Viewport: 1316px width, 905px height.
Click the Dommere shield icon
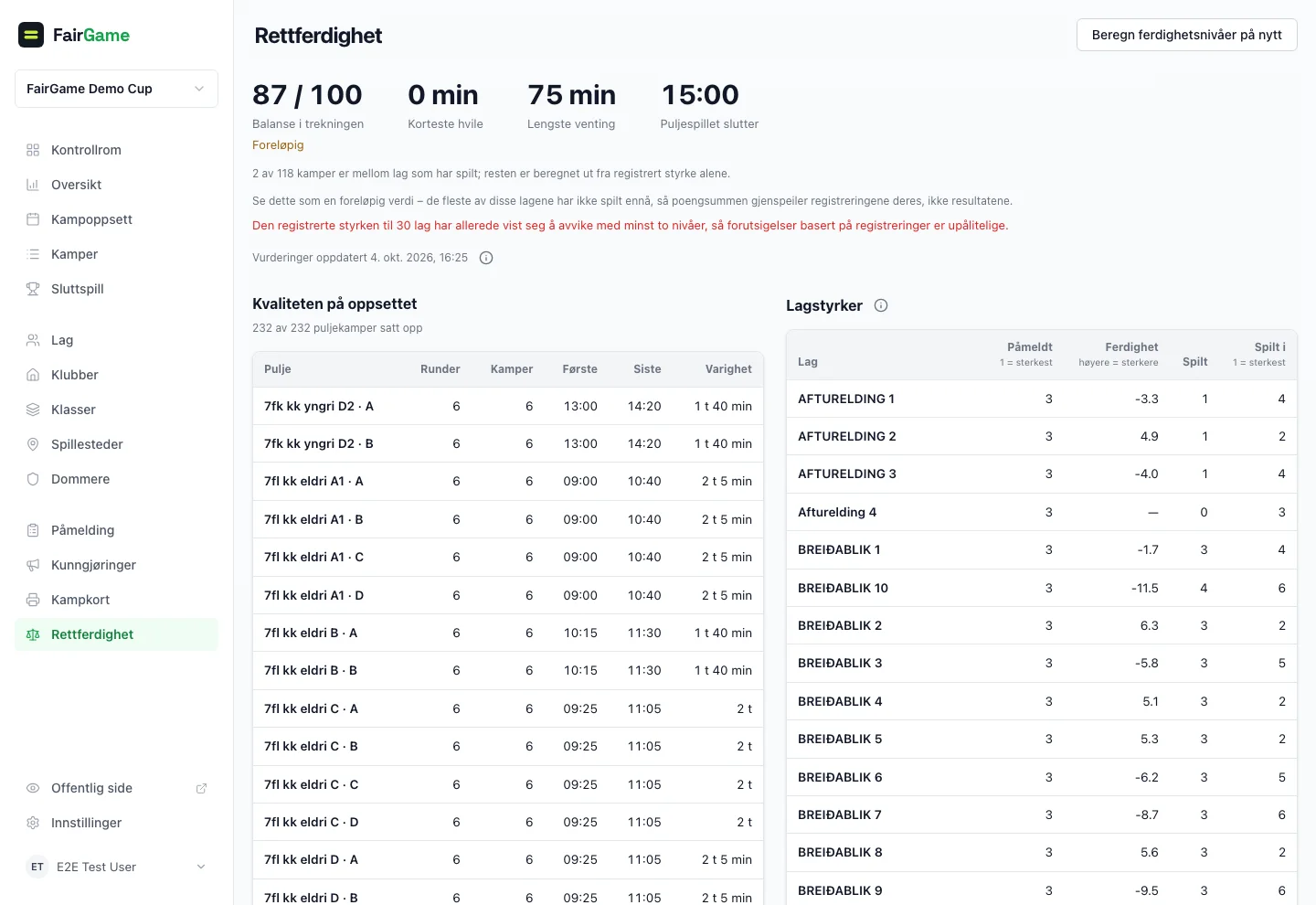33,479
